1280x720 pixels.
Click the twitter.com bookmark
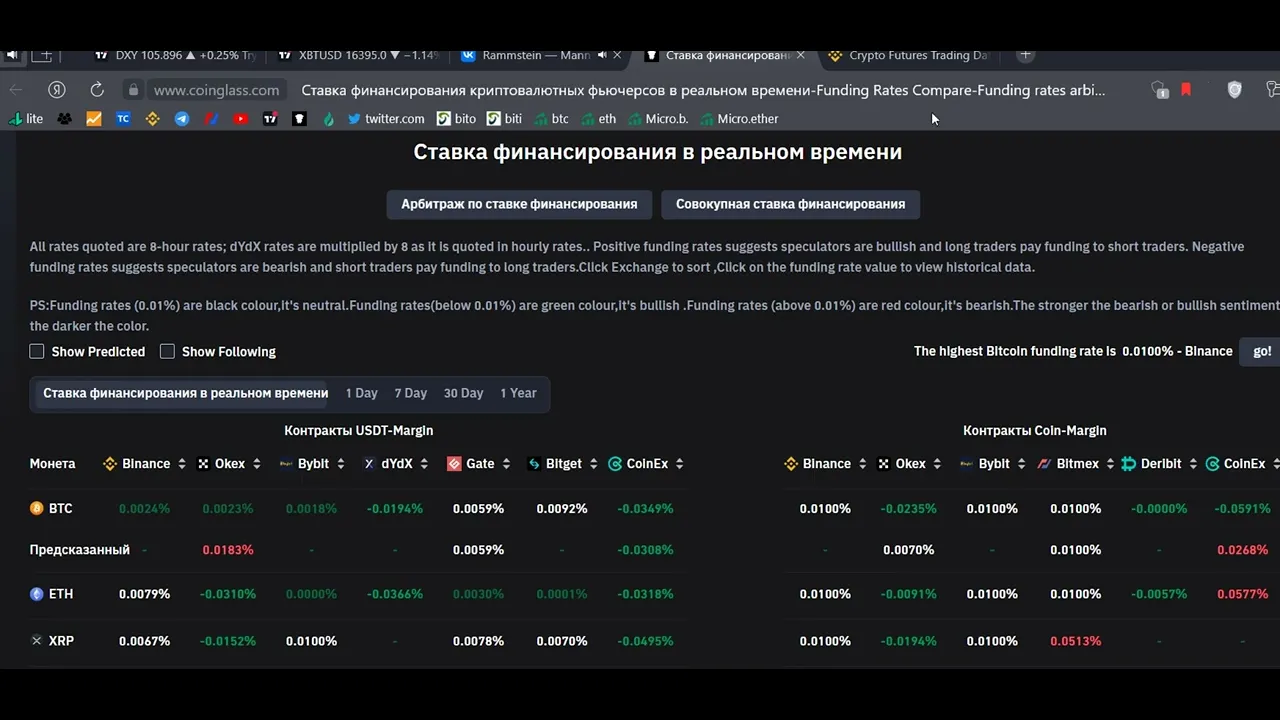[385, 118]
